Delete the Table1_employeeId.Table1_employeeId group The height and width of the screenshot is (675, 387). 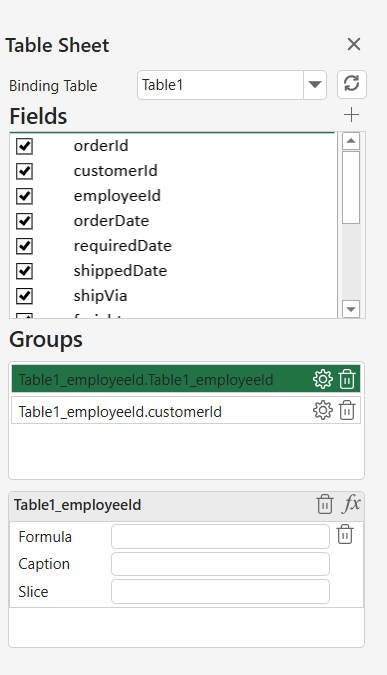pos(347,379)
